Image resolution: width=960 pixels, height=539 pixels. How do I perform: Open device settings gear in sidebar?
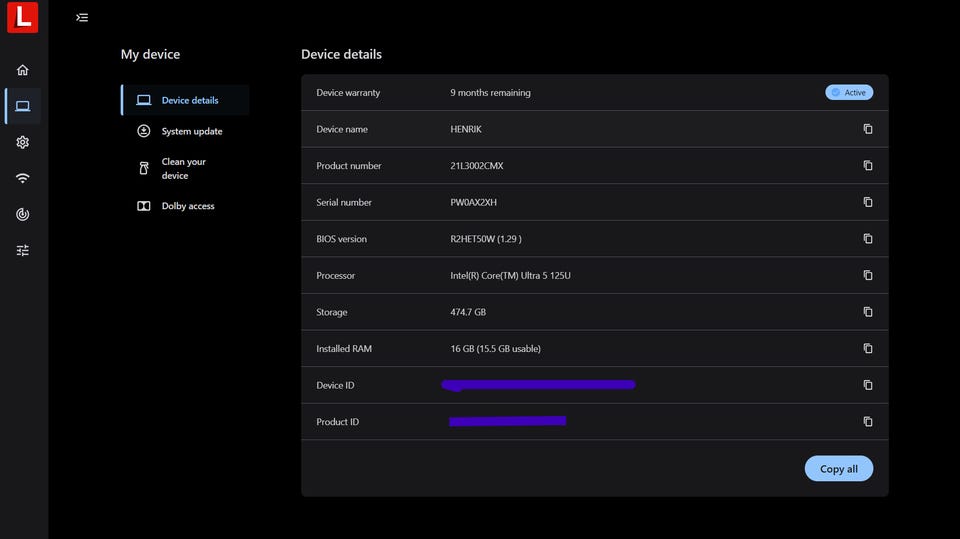point(23,142)
